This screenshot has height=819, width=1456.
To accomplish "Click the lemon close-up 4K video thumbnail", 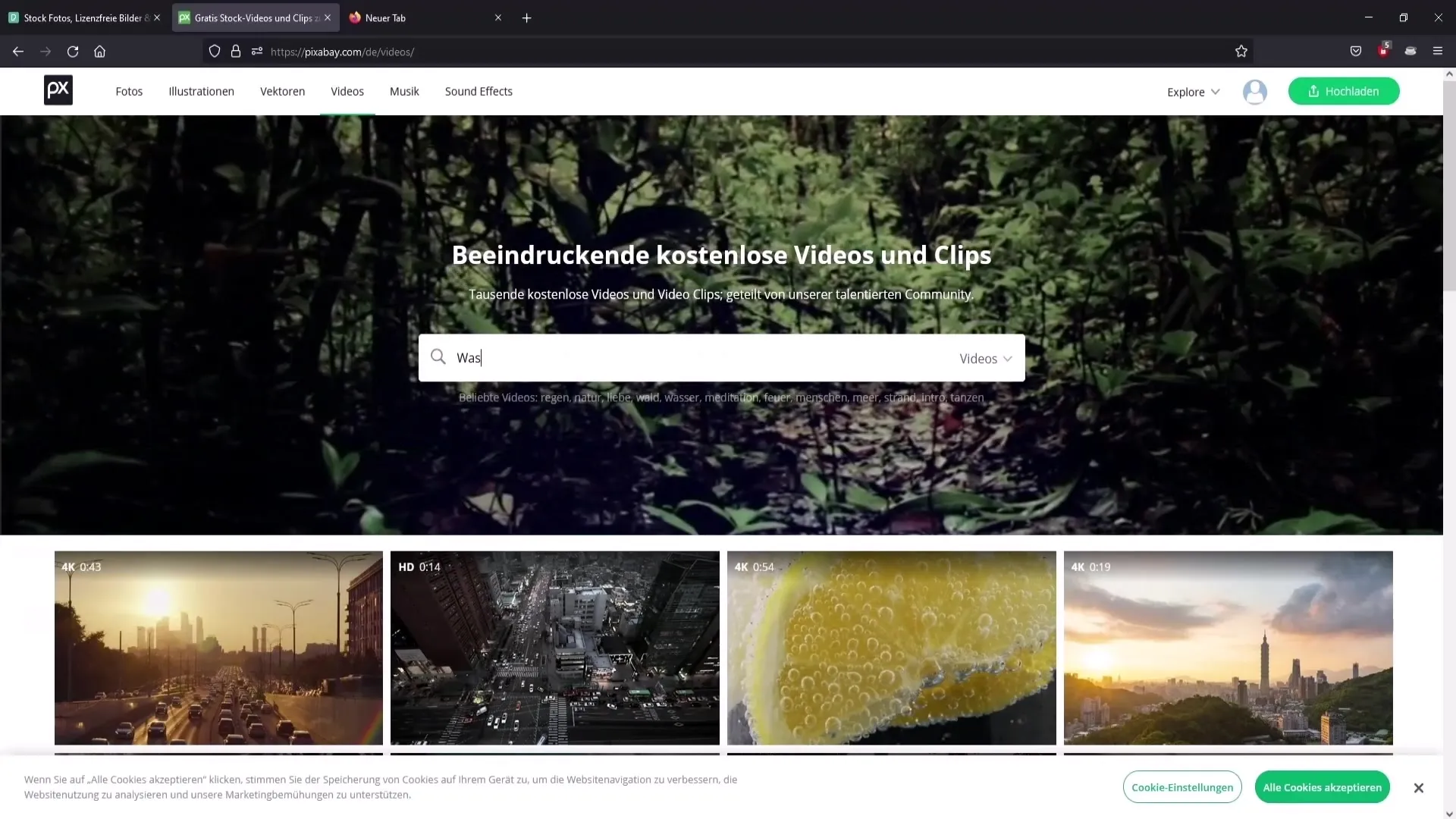I will click(891, 647).
